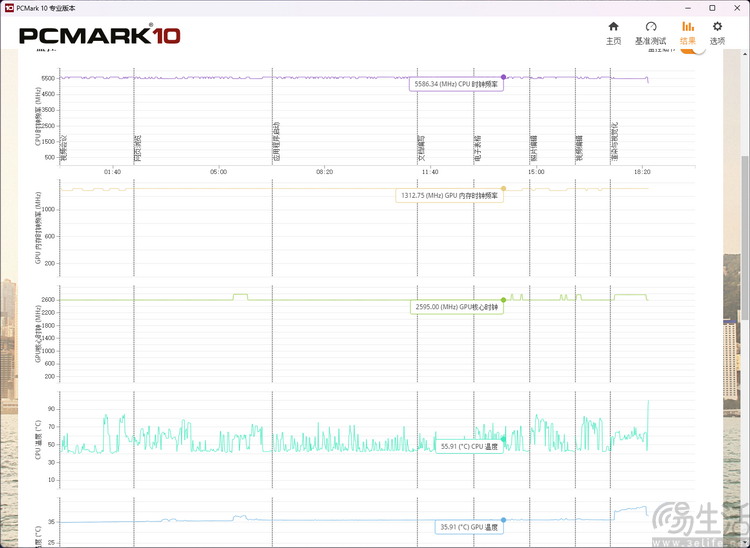The height and width of the screenshot is (548, 750).
Task: Click the 2595.00 (MHz) GPU核心时钟 tooltip
Action: coord(456,307)
